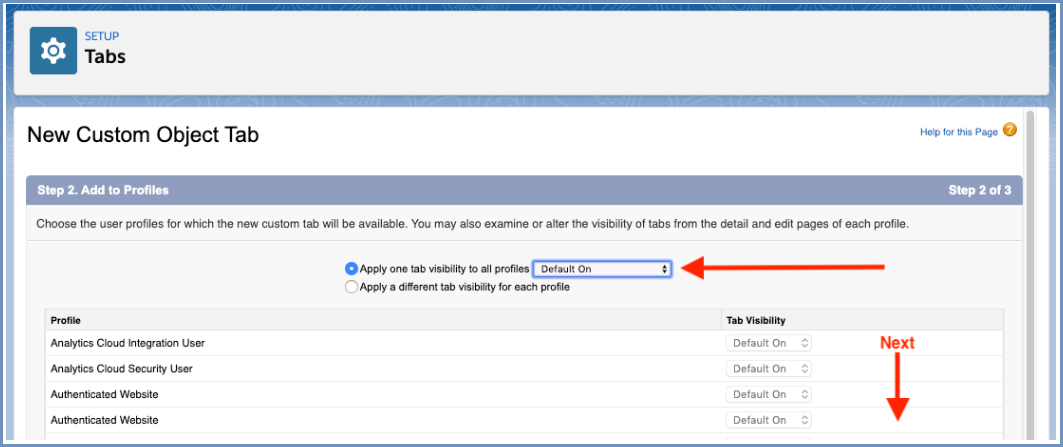Screen dimensions: 1063x447
Task: Open Analytics Cloud Security User visibility dropdown
Action: (768, 369)
